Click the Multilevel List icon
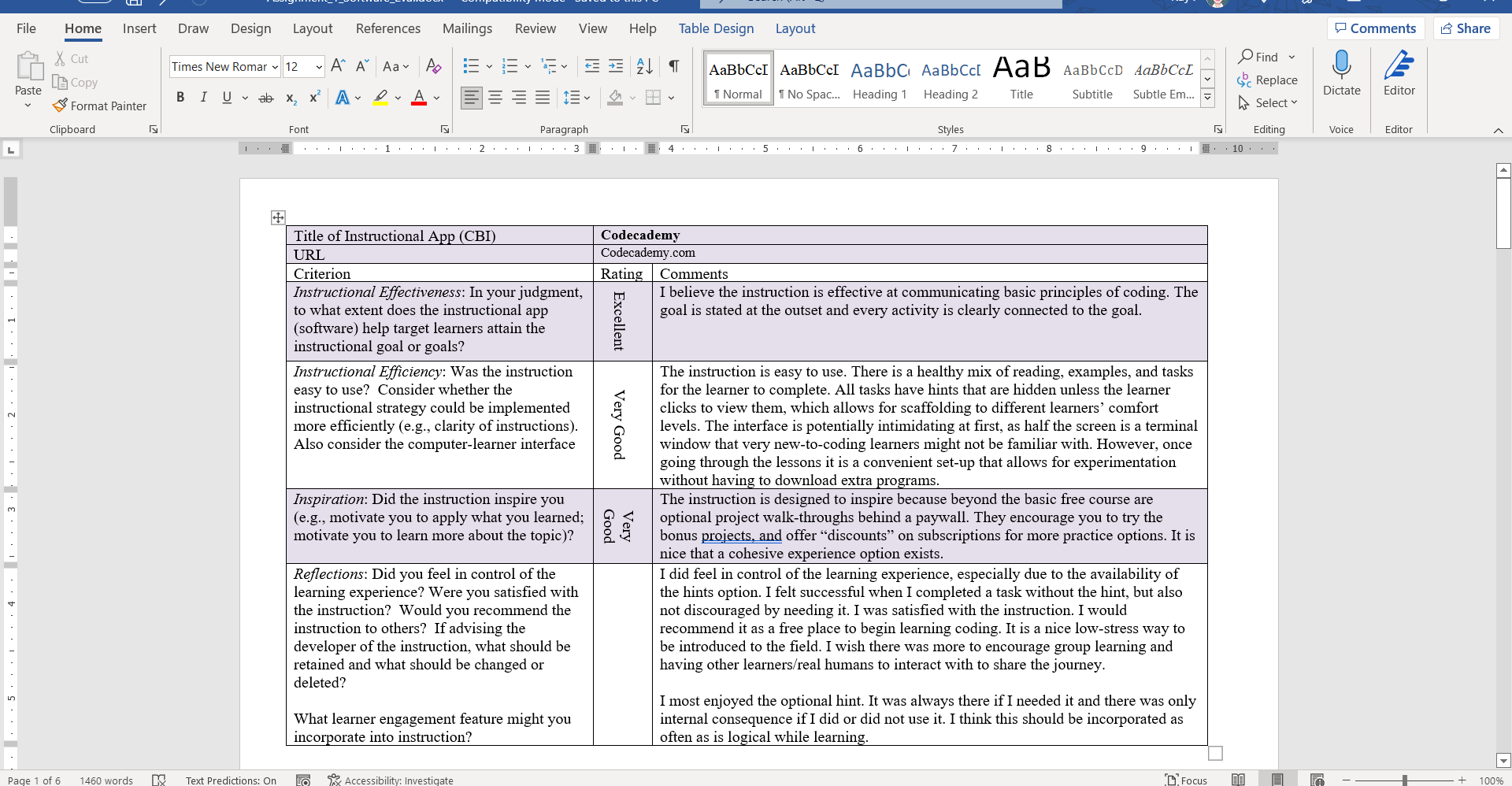The image size is (1512, 786). click(x=550, y=66)
